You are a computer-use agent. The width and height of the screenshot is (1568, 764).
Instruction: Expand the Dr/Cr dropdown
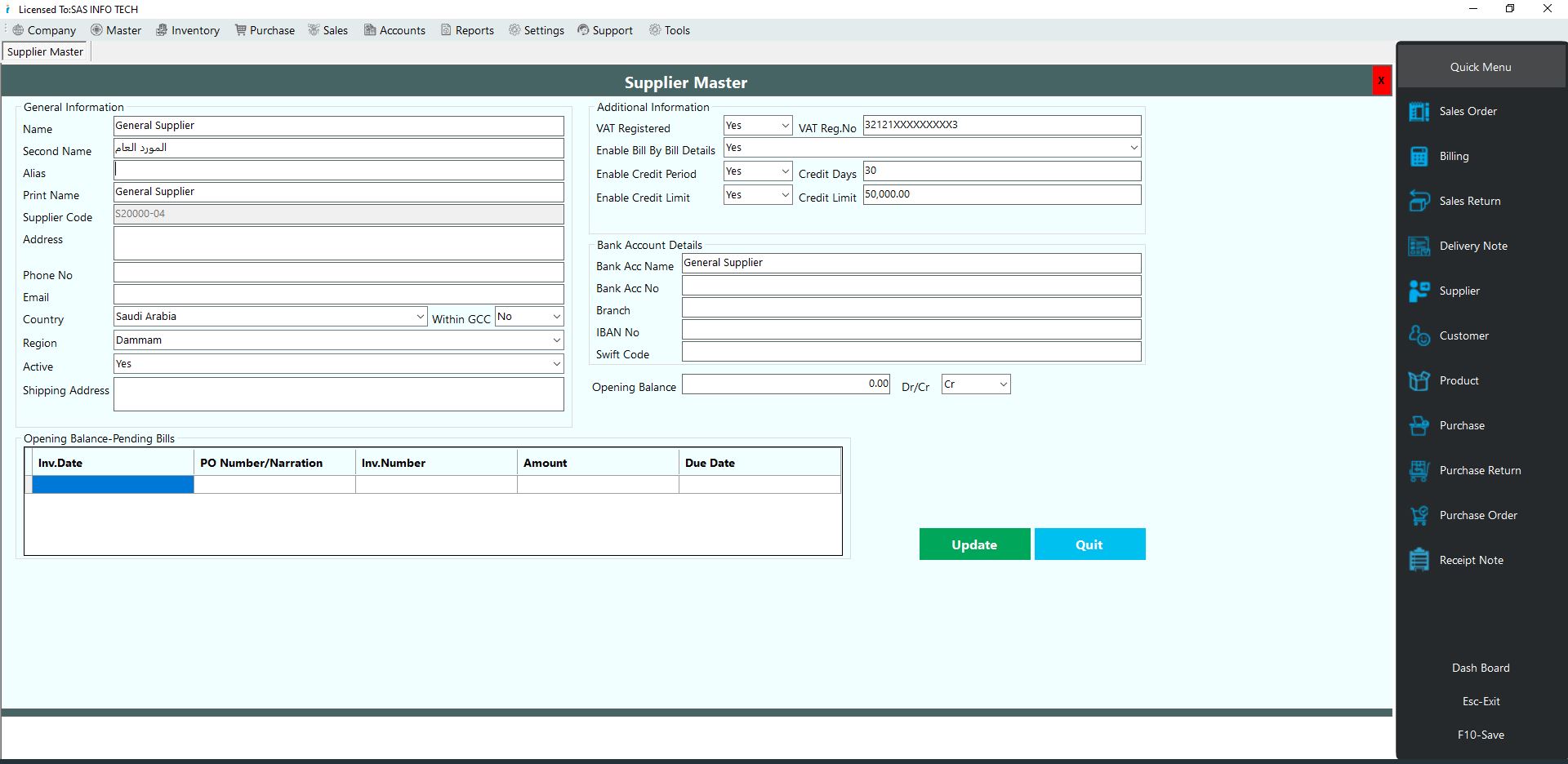click(x=1003, y=384)
